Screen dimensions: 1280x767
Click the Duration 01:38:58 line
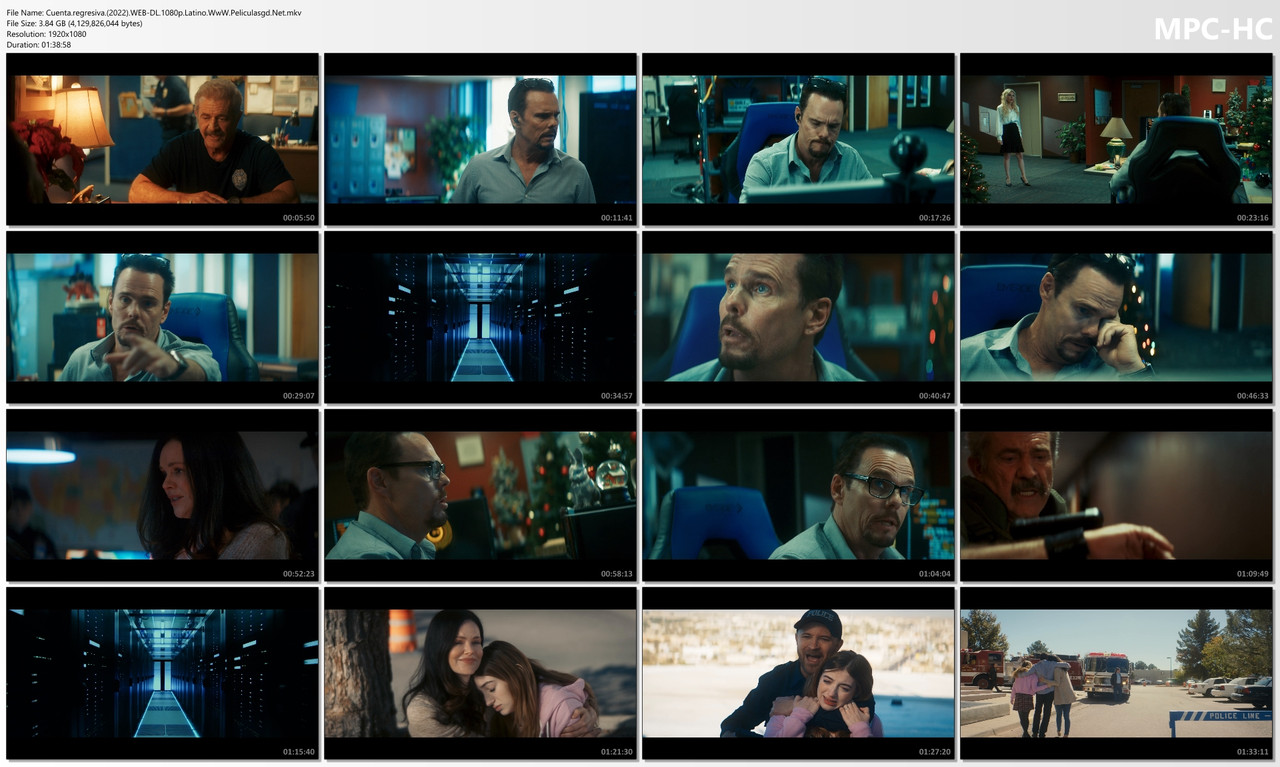pyautogui.click(x=38, y=45)
